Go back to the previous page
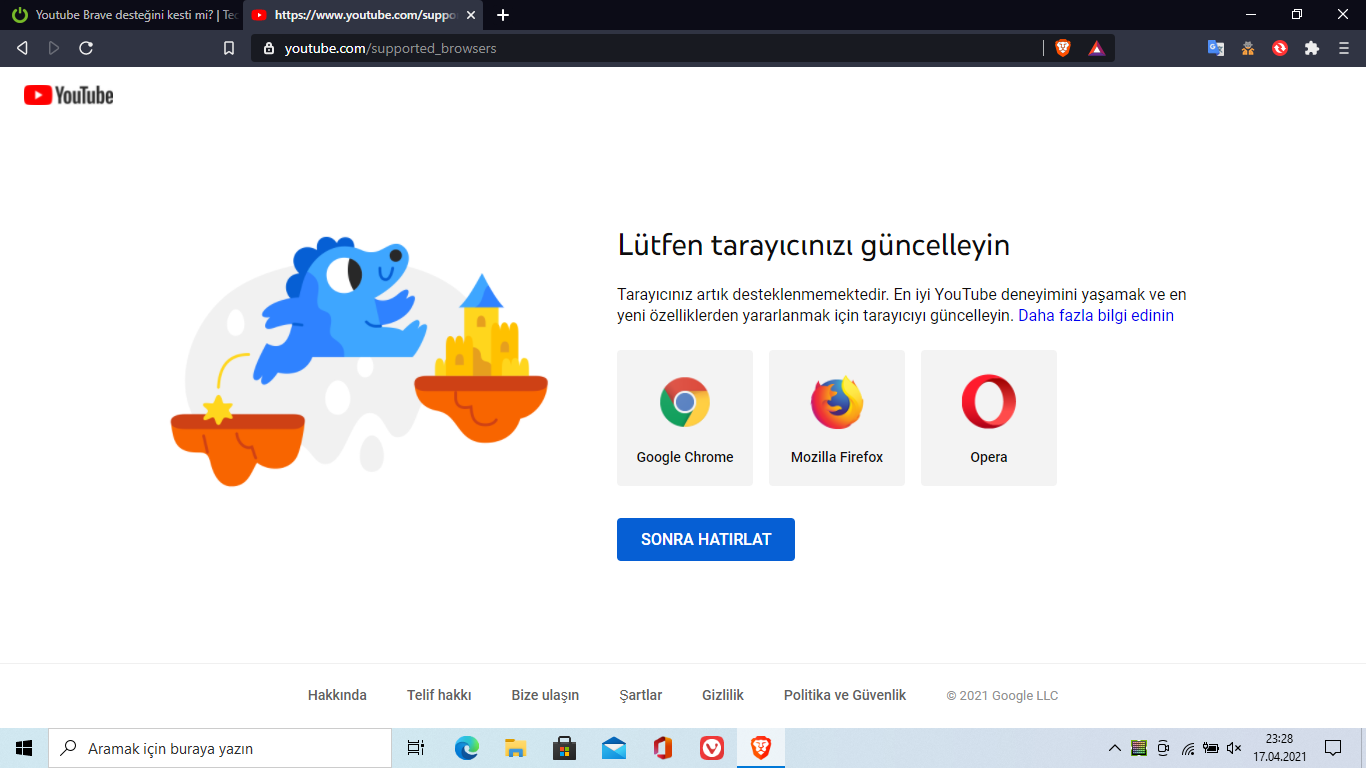This screenshot has width=1366, height=768. 23,48
